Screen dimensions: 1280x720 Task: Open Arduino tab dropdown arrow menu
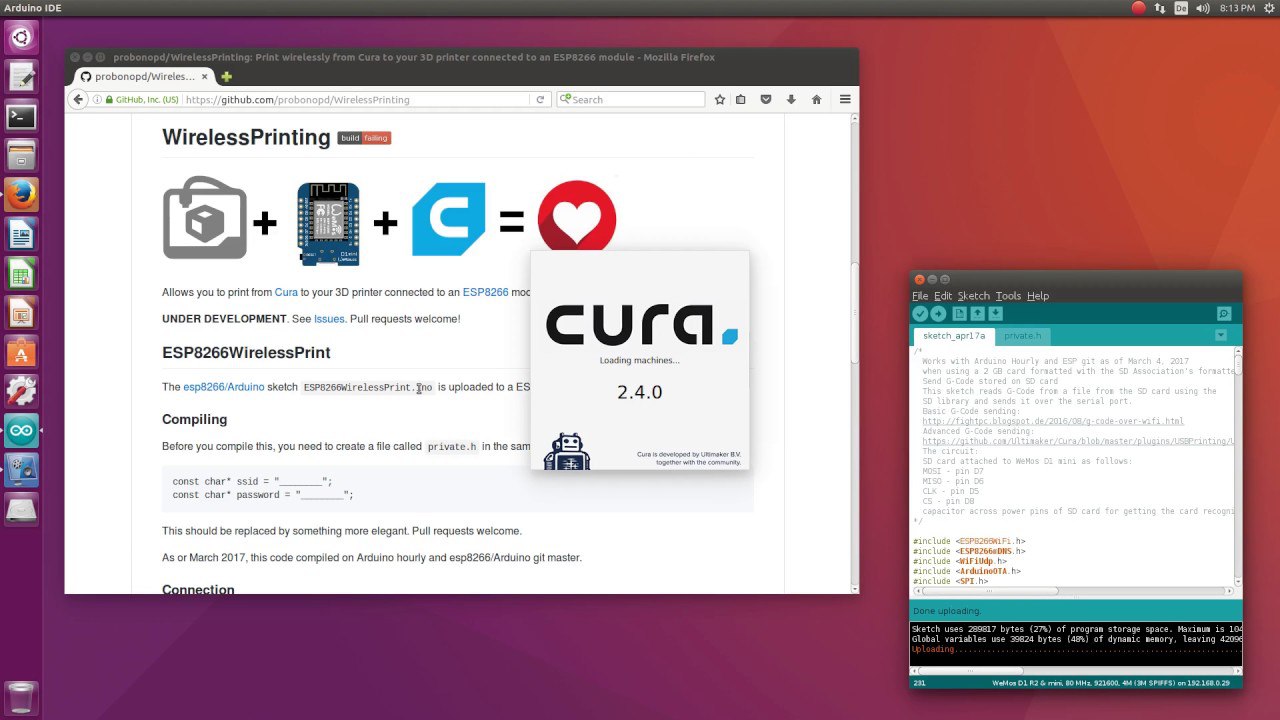(x=1221, y=335)
